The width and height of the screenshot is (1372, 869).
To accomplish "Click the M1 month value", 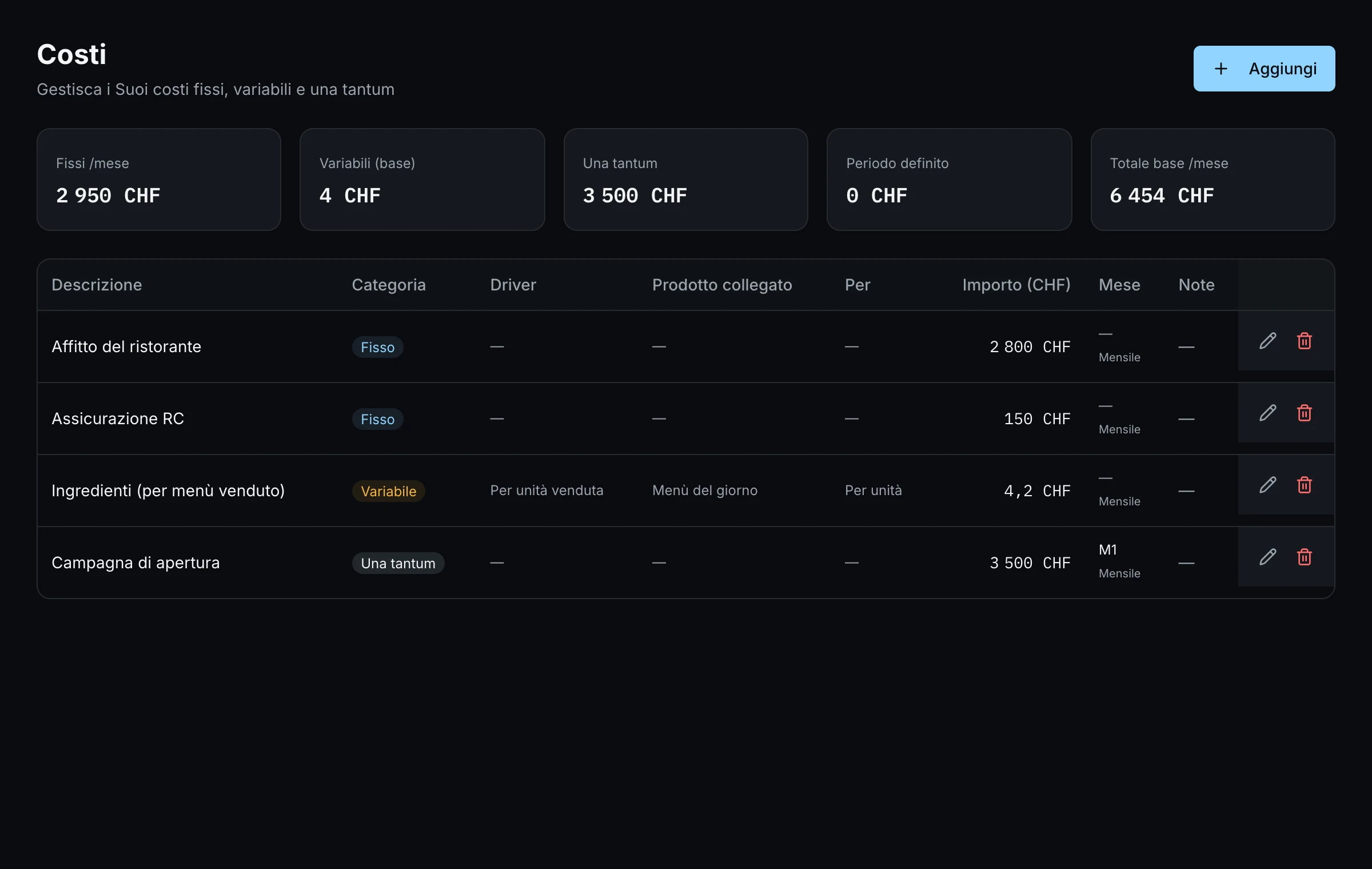I will pyautogui.click(x=1108, y=549).
